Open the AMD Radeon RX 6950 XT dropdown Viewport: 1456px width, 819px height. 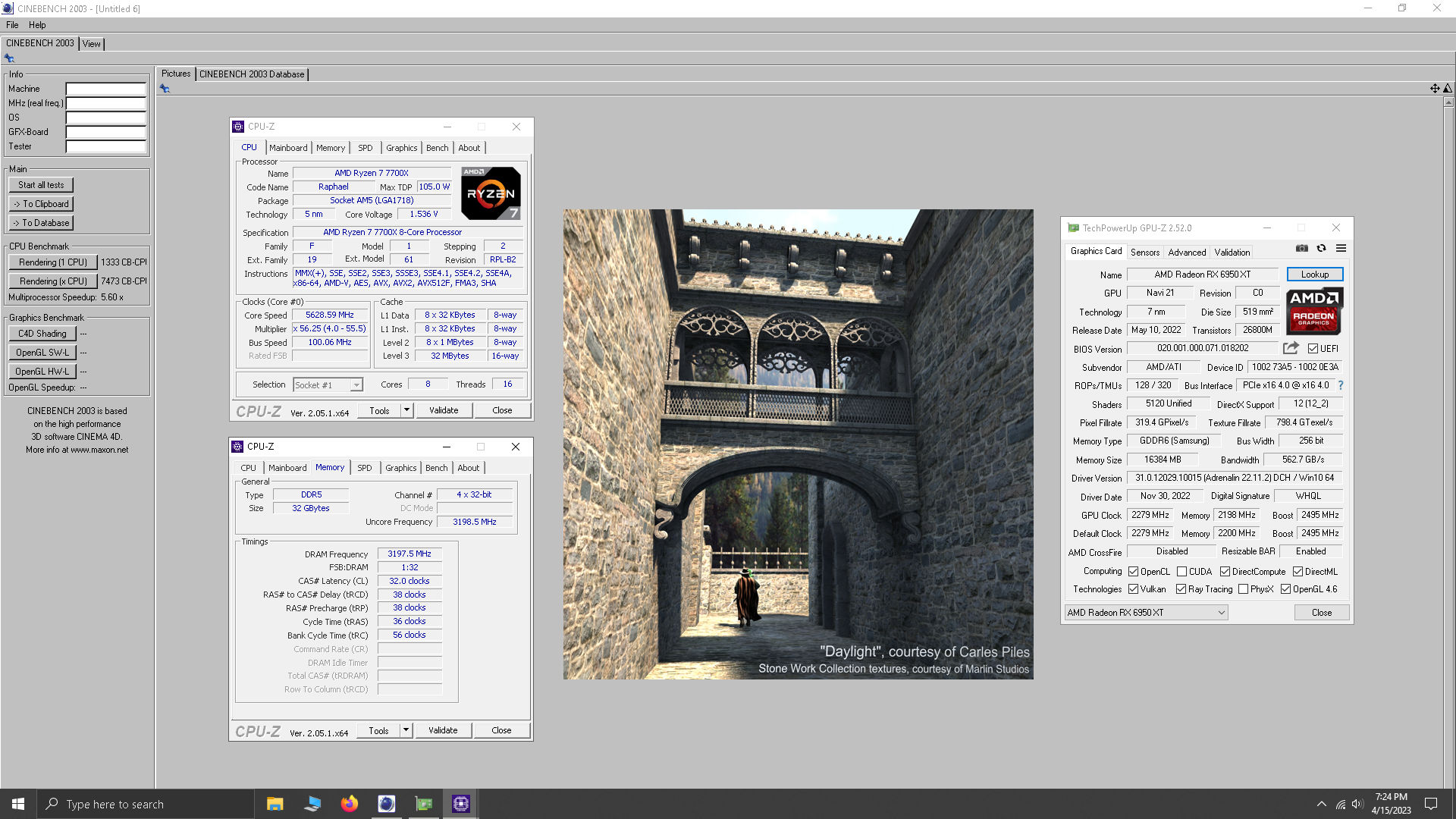[x=1146, y=613]
